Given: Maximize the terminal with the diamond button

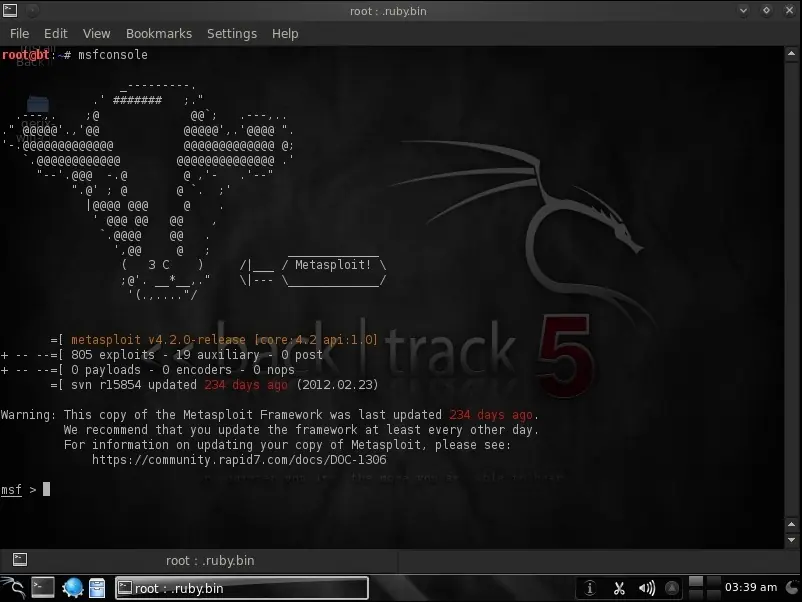Looking at the screenshot, I should point(766,11).
